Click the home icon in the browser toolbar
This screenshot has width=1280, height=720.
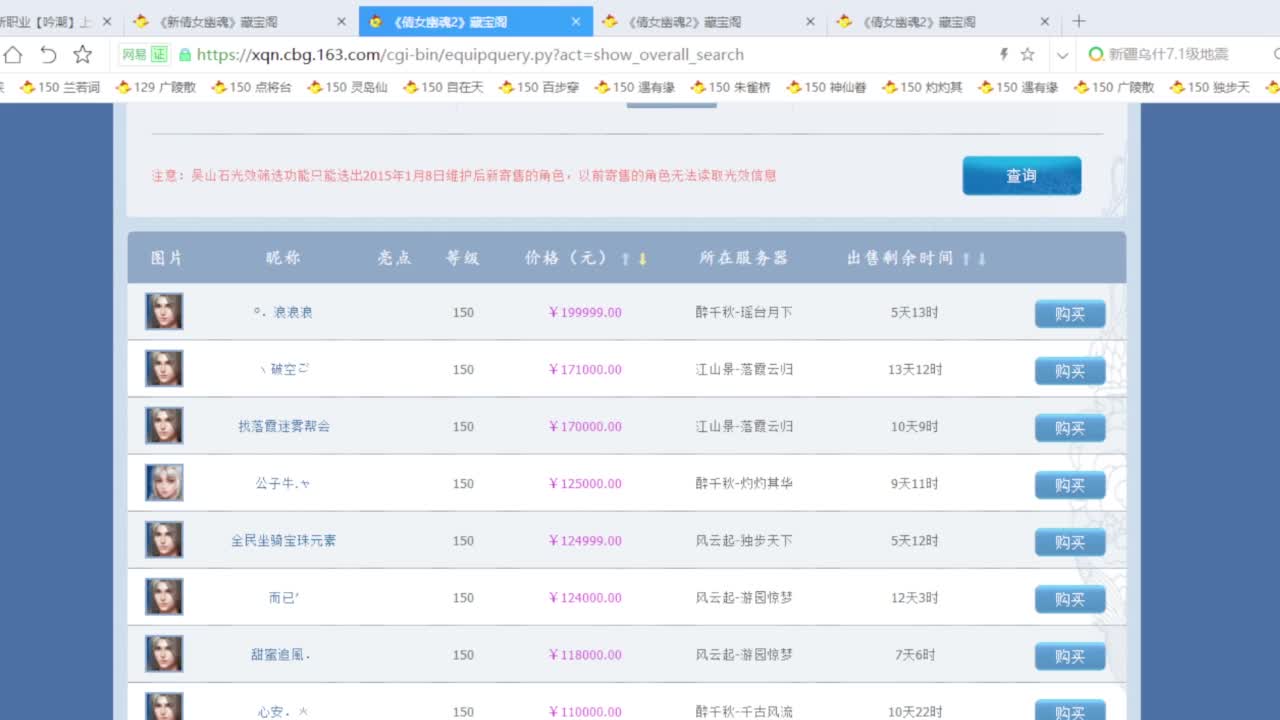[12, 55]
